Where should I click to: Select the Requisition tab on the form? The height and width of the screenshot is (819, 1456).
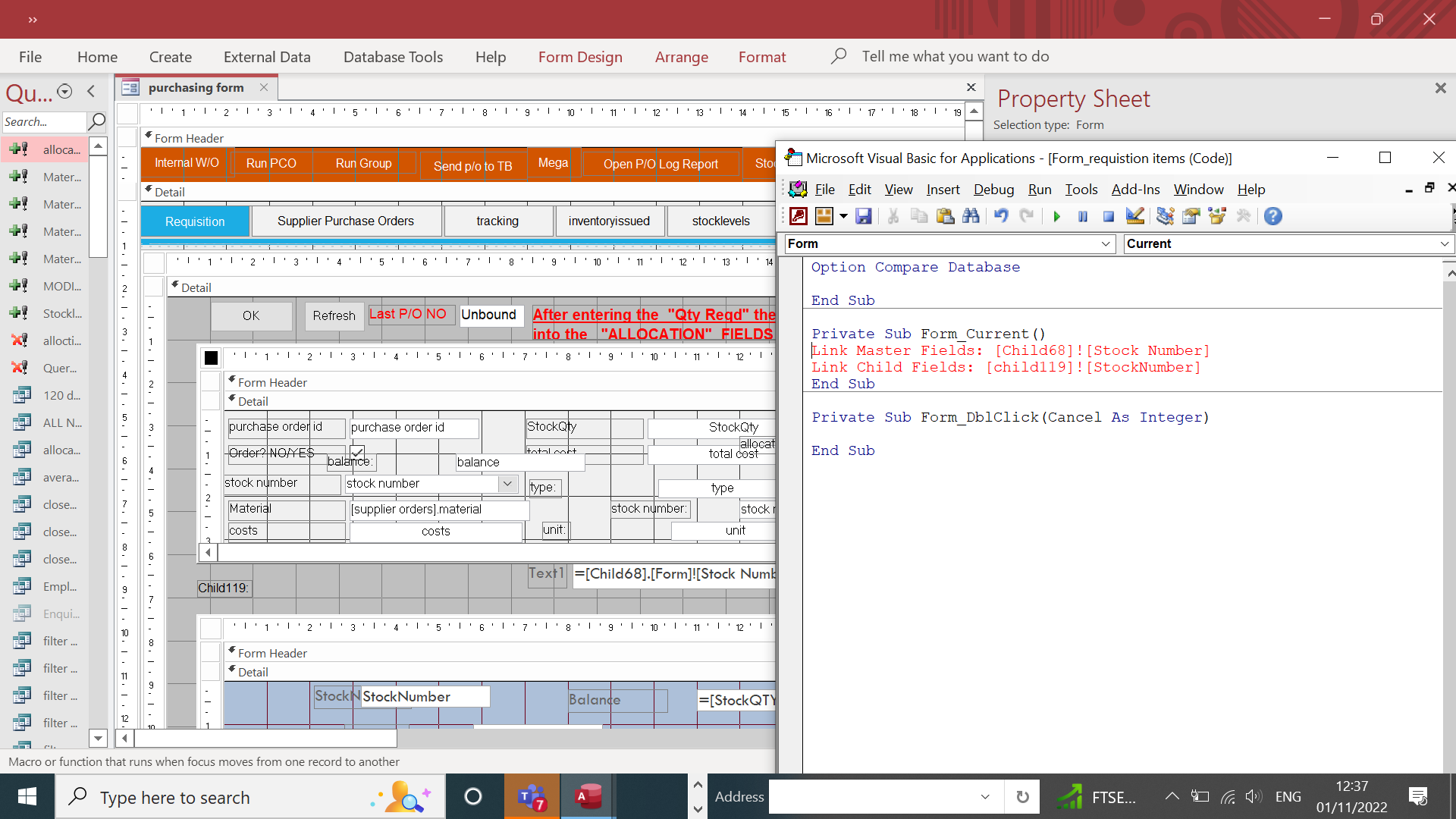[x=195, y=221]
